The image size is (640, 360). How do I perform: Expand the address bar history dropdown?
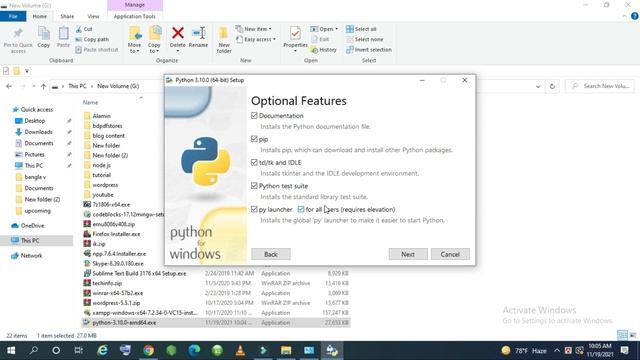[538, 86]
